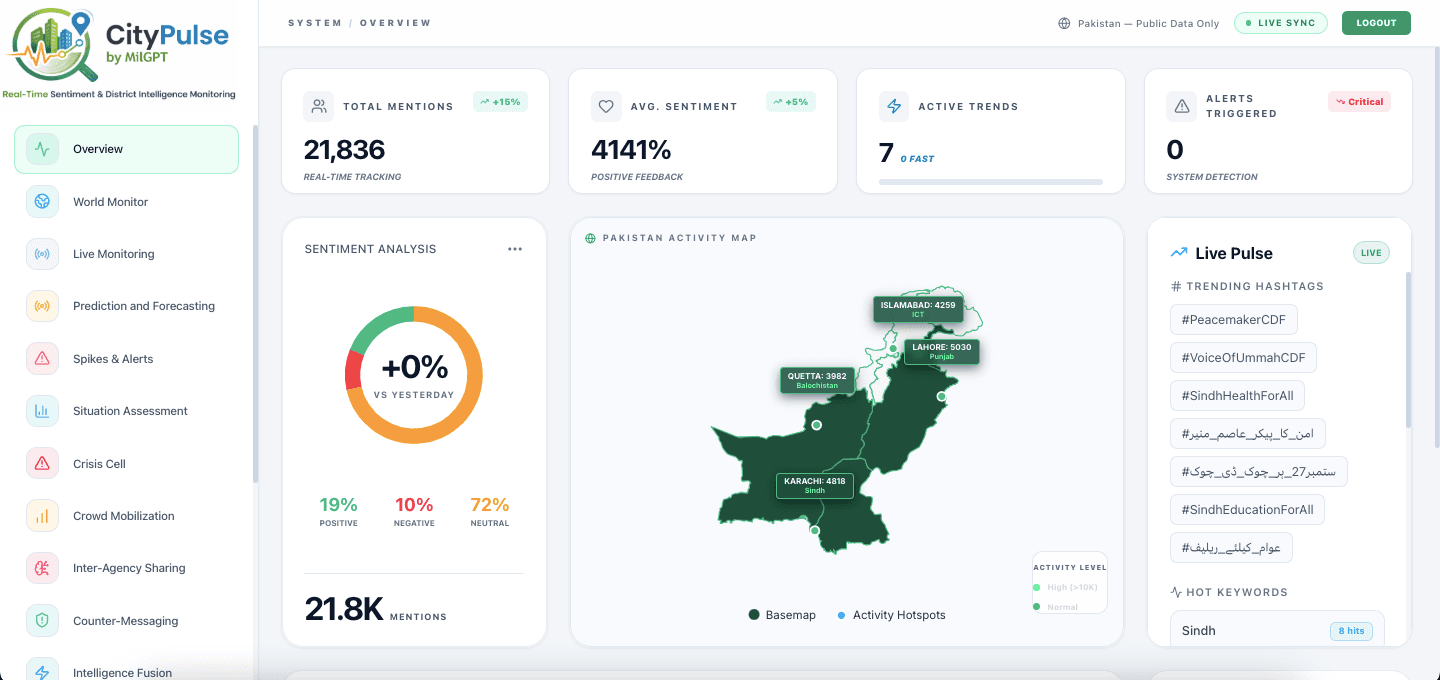Click the +5% sentiment badge
The image size is (1440, 680).
pyautogui.click(x=790, y=102)
